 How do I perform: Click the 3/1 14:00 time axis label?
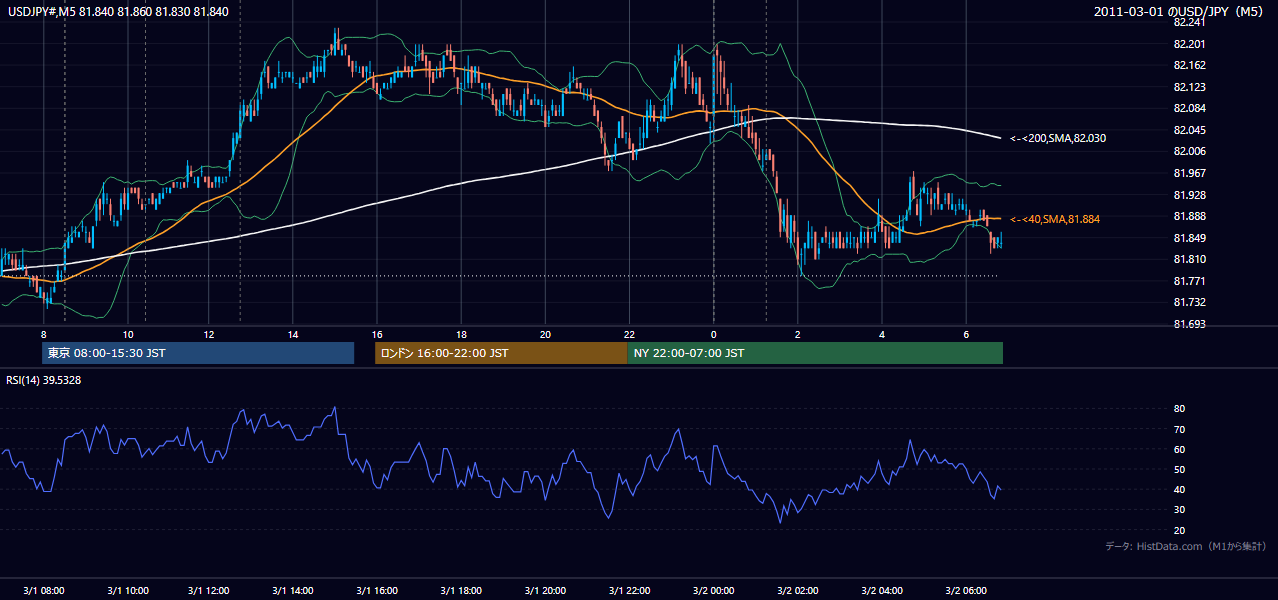[293, 590]
